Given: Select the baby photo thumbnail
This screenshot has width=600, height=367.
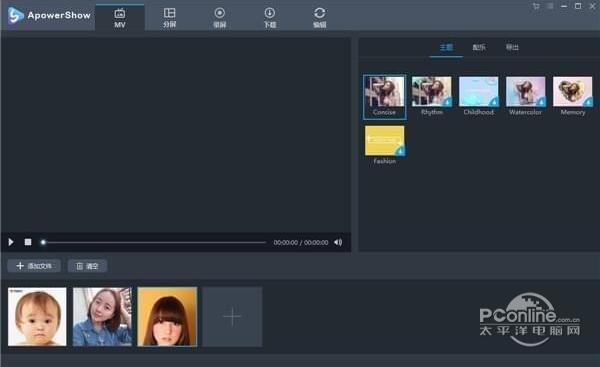Looking at the screenshot, I should 37,317.
